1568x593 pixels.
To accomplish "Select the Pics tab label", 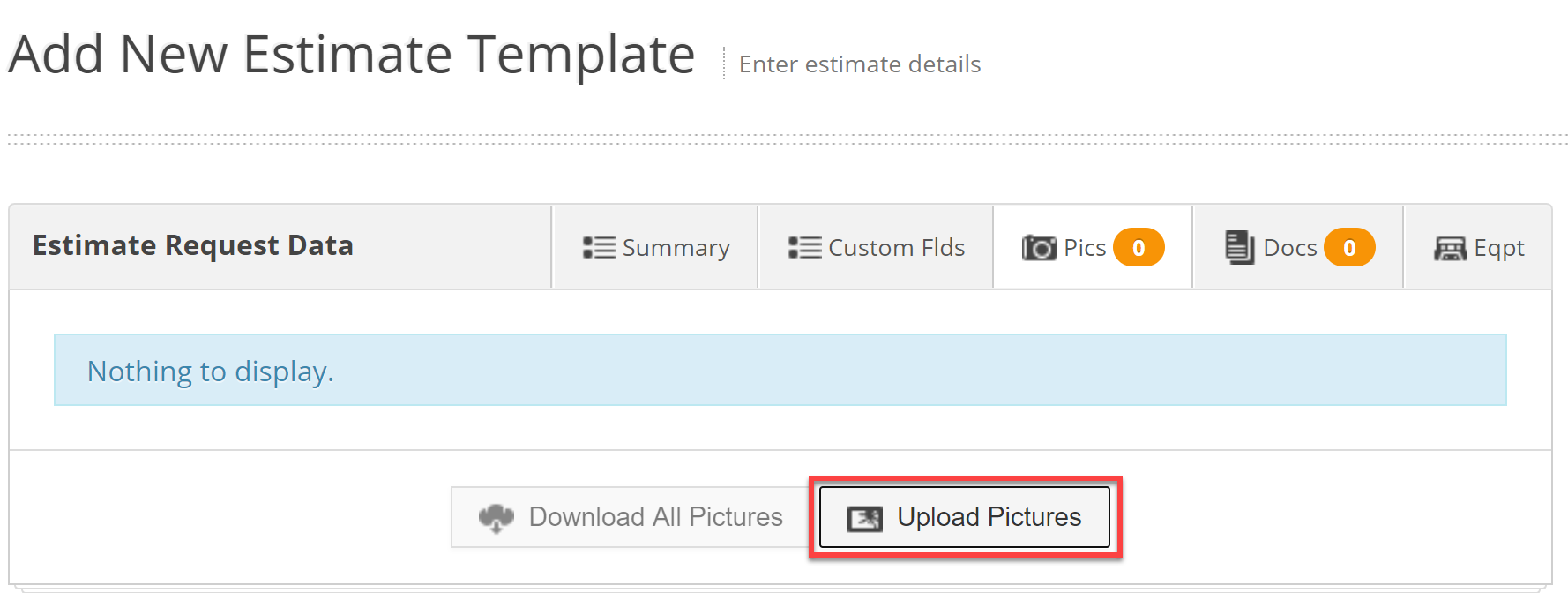I will tap(1085, 248).
